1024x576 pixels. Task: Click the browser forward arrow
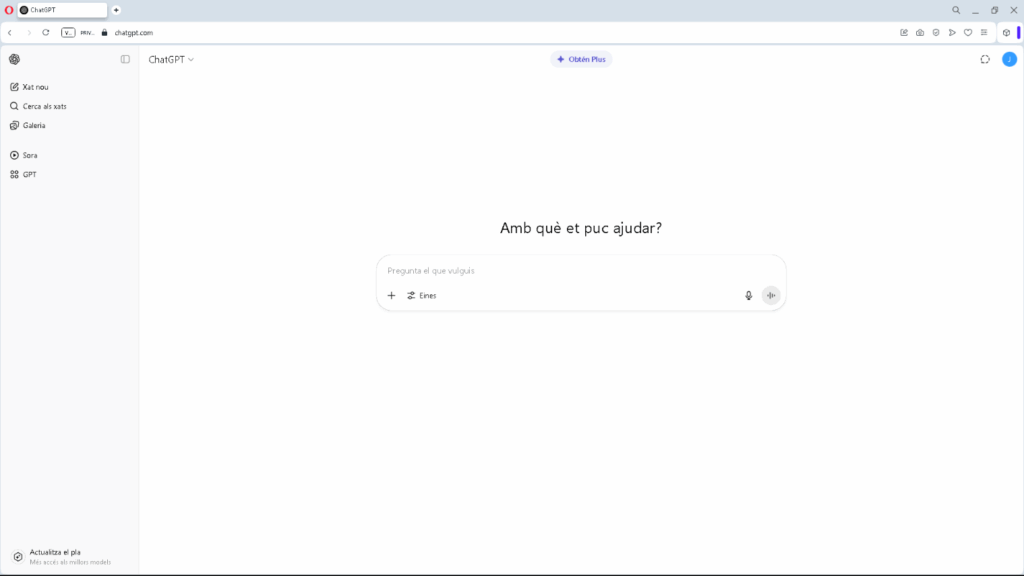(x=28, y=33)
